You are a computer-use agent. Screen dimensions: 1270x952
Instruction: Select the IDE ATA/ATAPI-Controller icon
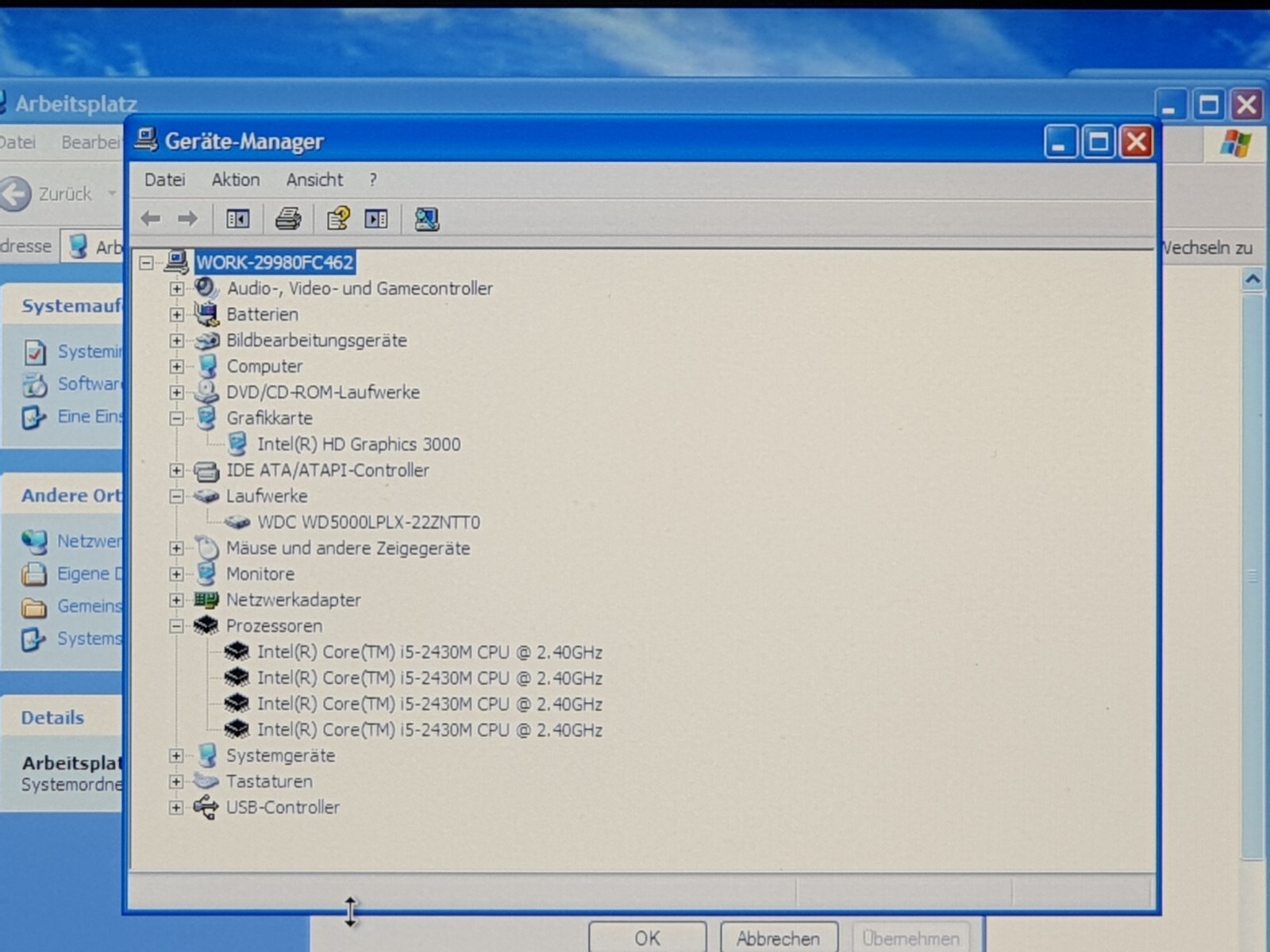pos(206,470)
